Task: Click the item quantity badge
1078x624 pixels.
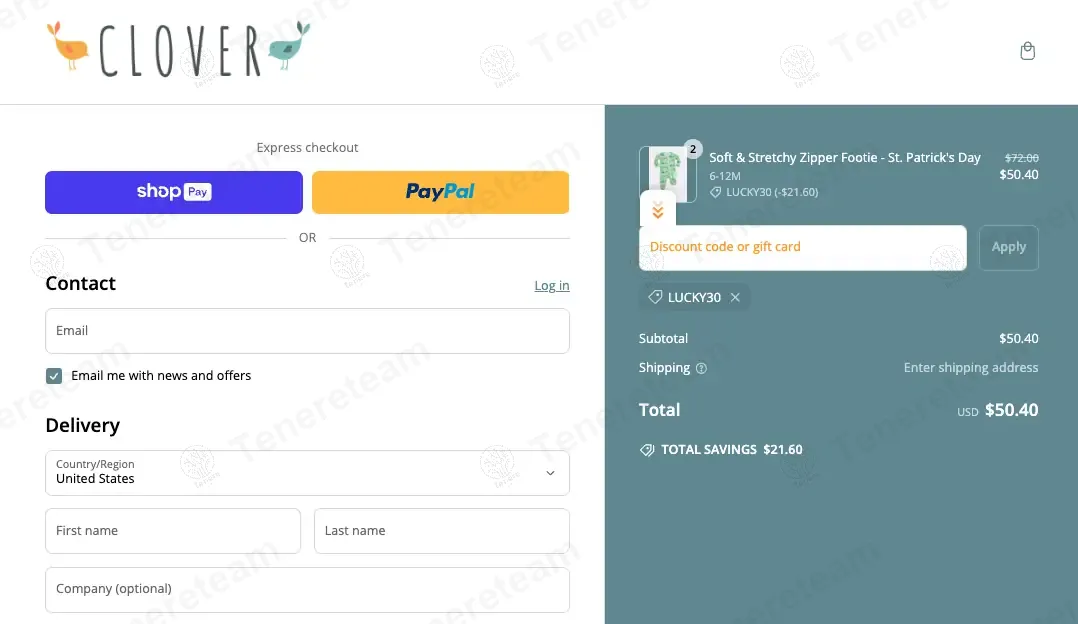Action: click(x=693, y=148)
